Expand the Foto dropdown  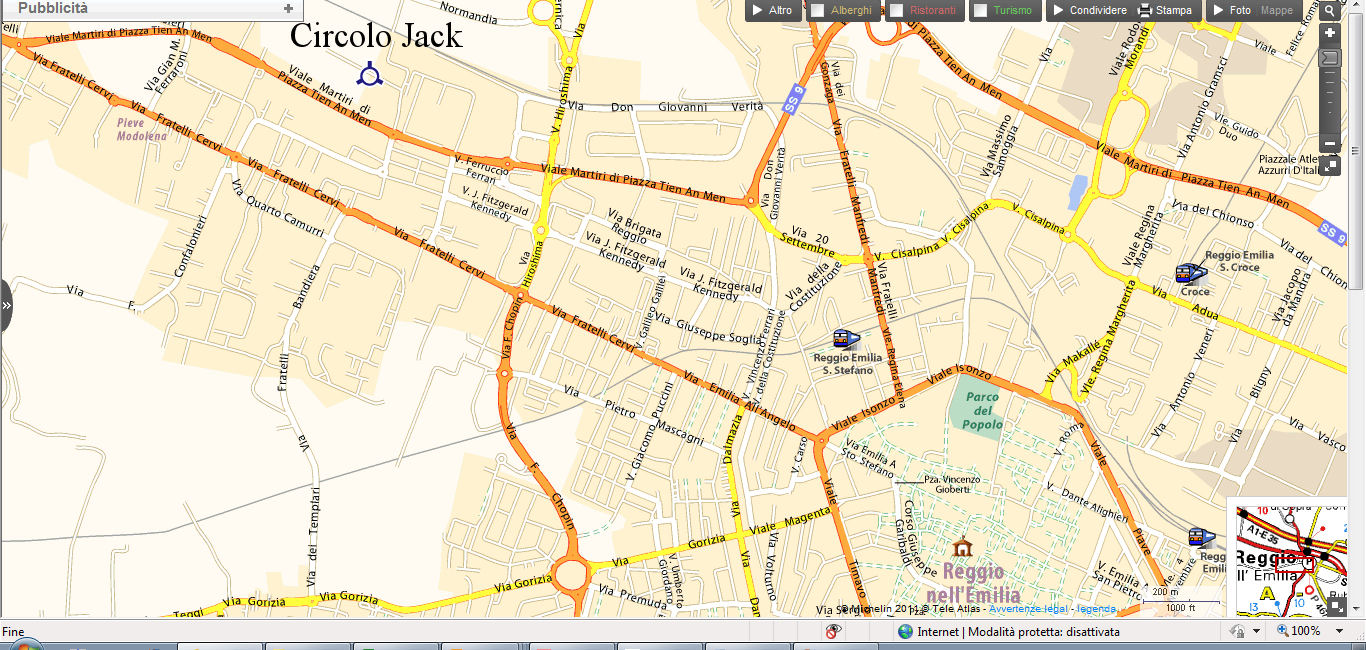click(x=1230, y=10)
